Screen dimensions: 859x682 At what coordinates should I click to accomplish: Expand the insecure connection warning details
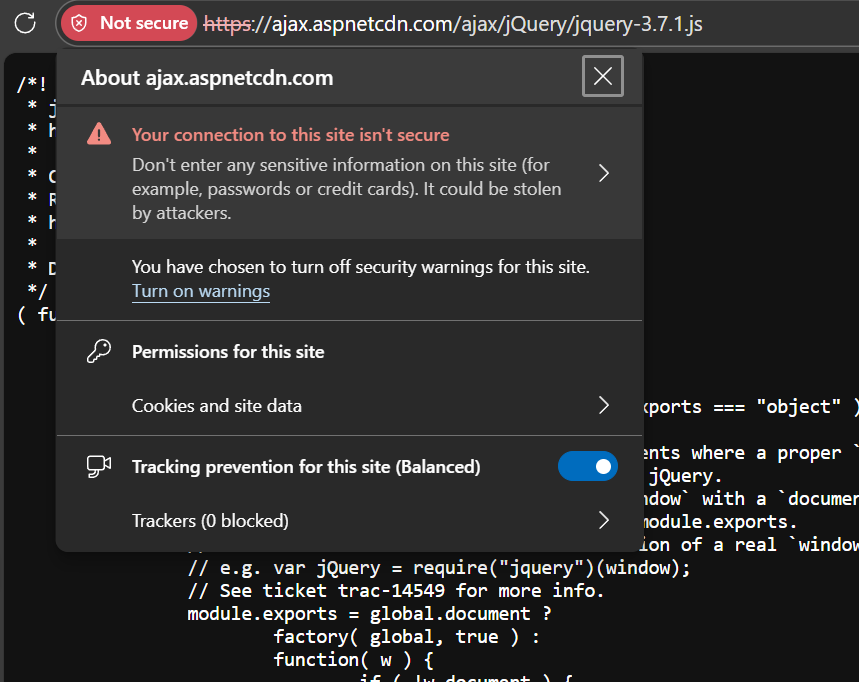point(603,172)
